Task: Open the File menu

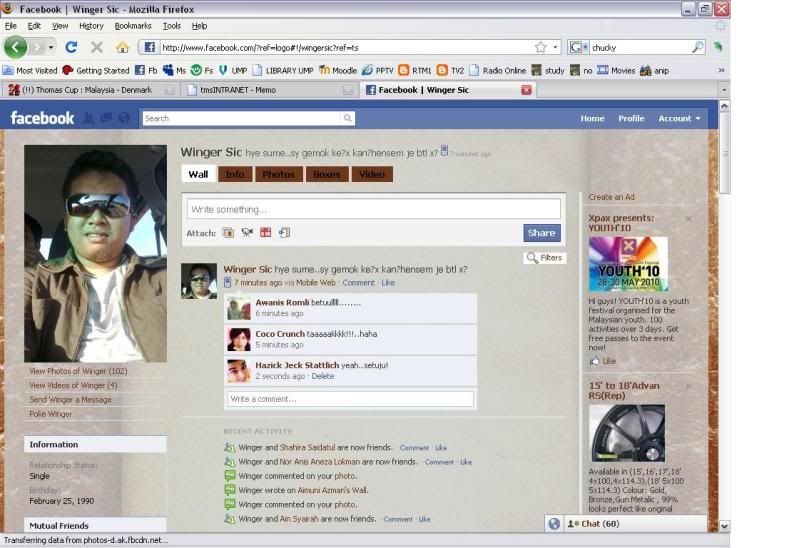Action: [x=11, y=25]
